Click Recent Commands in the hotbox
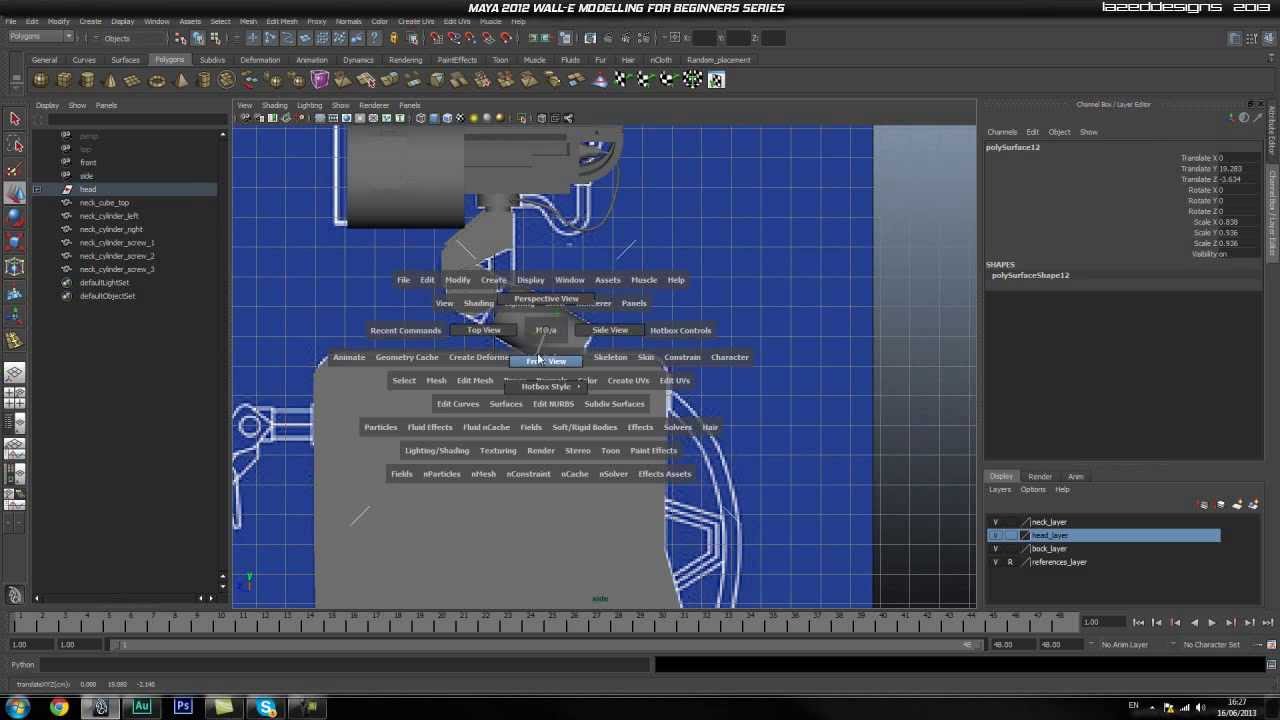The image size is (1280, 720). [x=405, y=331]
